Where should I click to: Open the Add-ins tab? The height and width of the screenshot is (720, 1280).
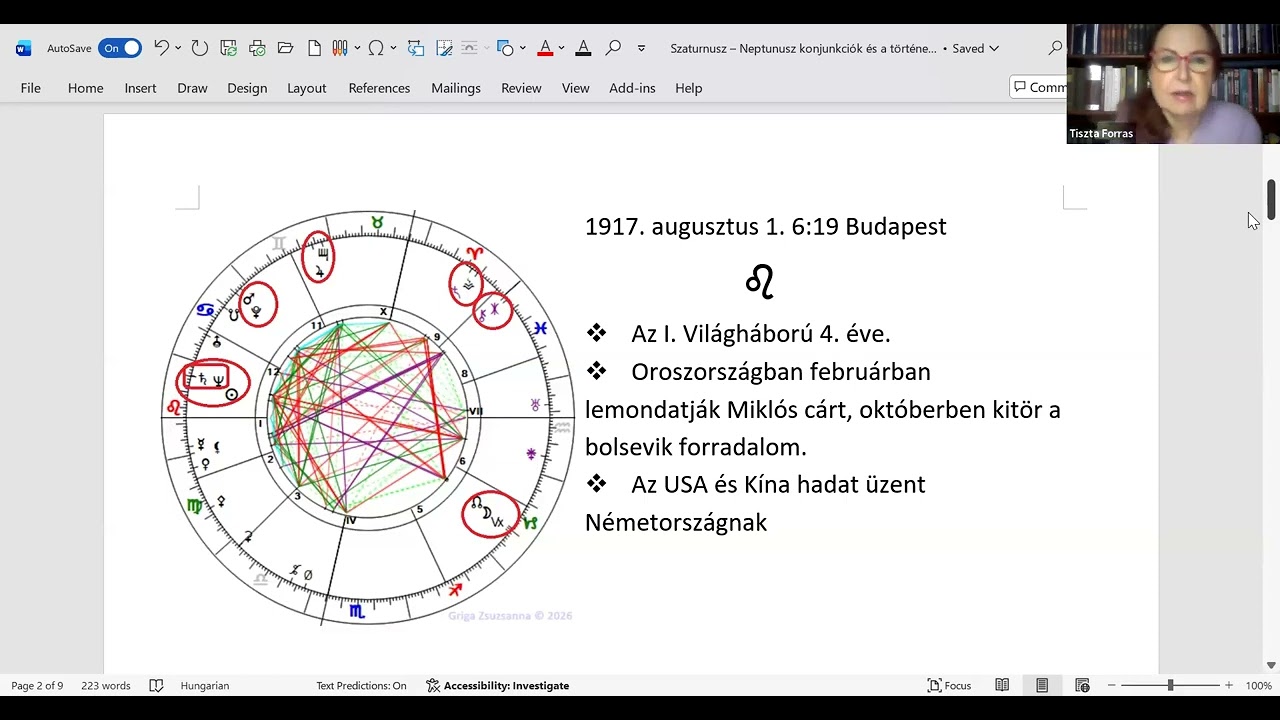pos(632,88)
